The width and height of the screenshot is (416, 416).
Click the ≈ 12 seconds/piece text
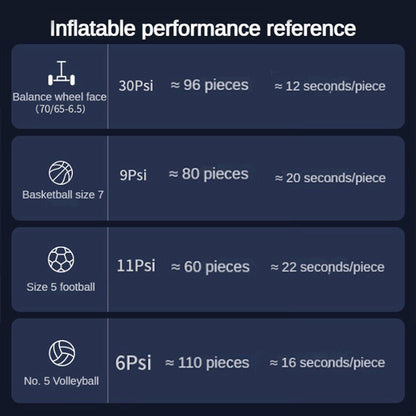click(330, 86)
